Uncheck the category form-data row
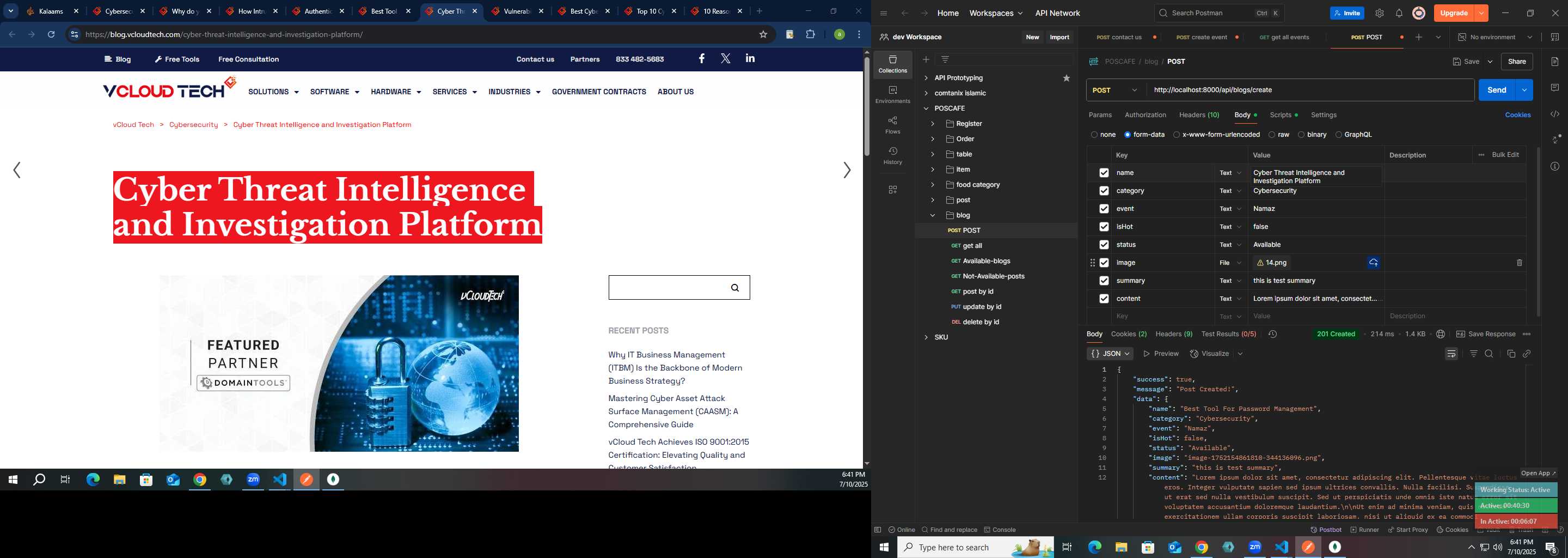1568x558 pixels. 1104,191
